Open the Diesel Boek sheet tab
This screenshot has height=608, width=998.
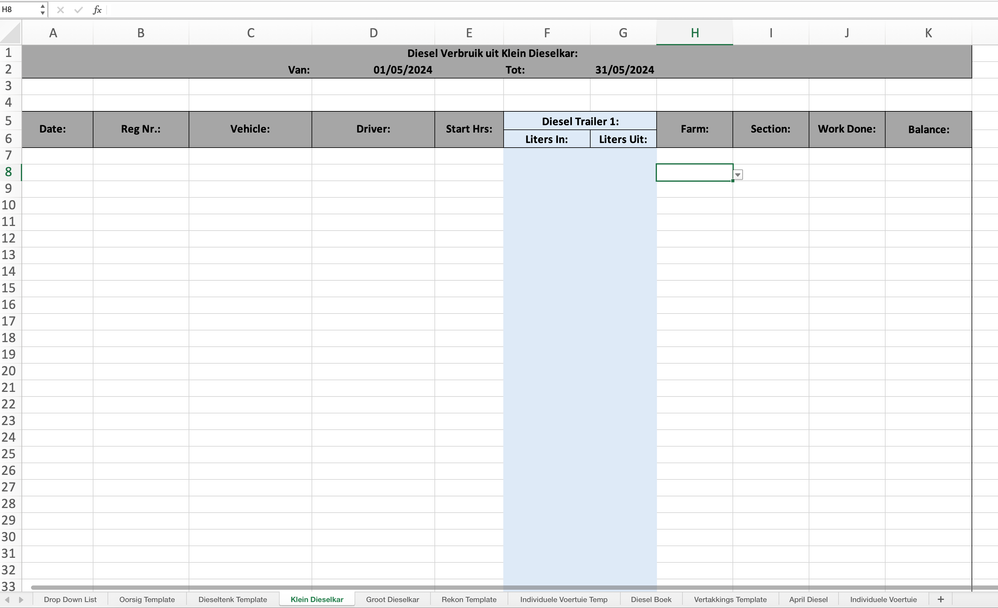tap(651, 599)
